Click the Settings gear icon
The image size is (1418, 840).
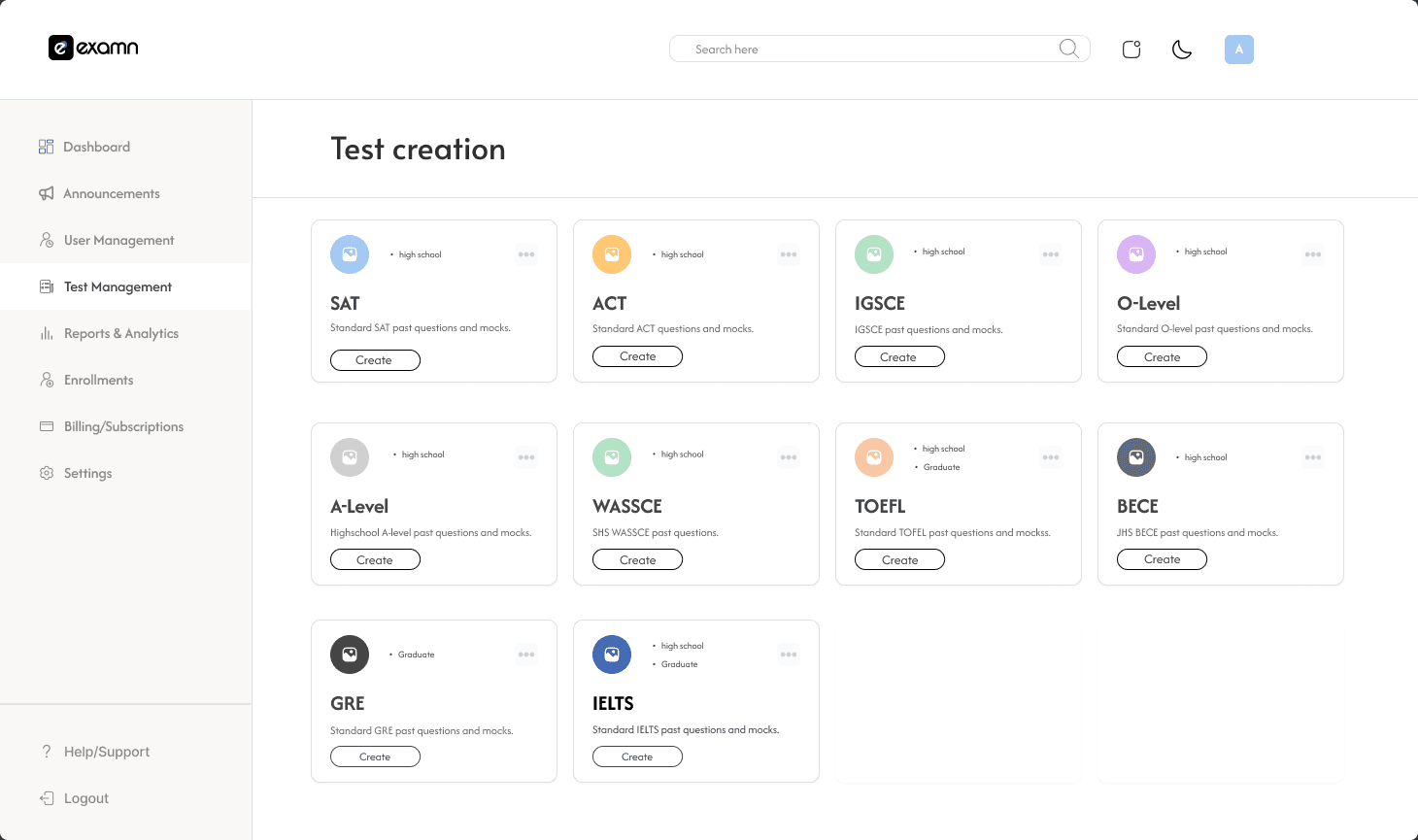[46, 473]
